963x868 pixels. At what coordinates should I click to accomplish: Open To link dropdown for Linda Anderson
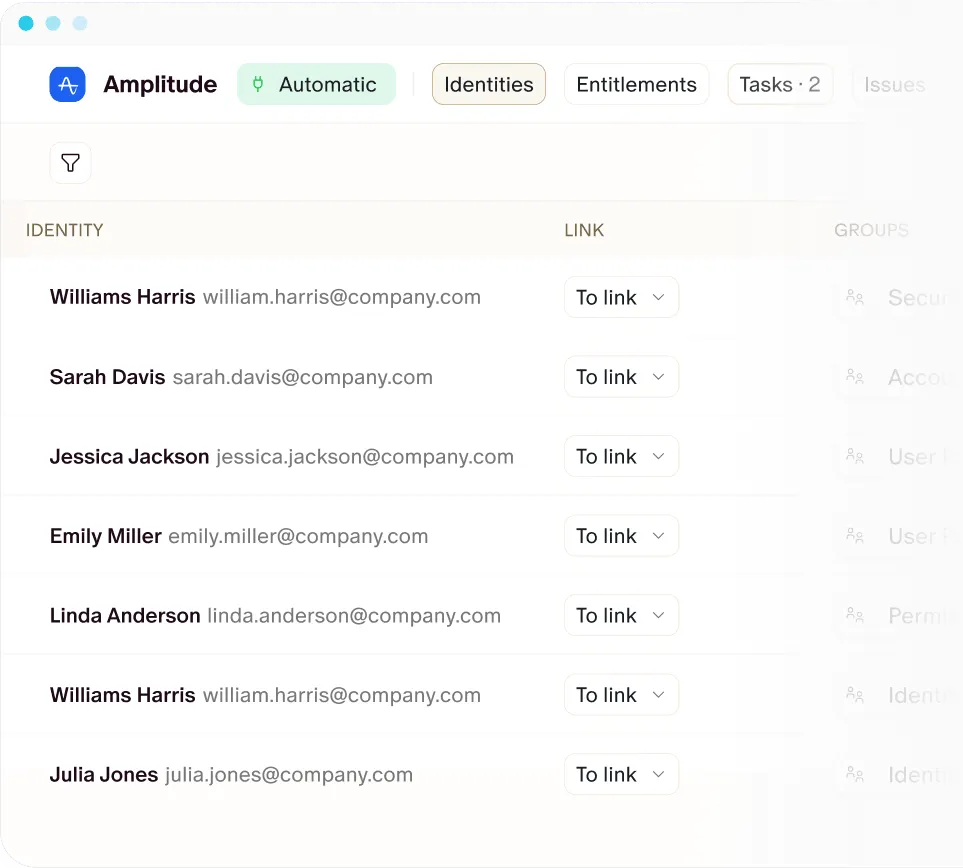(622, 615)
